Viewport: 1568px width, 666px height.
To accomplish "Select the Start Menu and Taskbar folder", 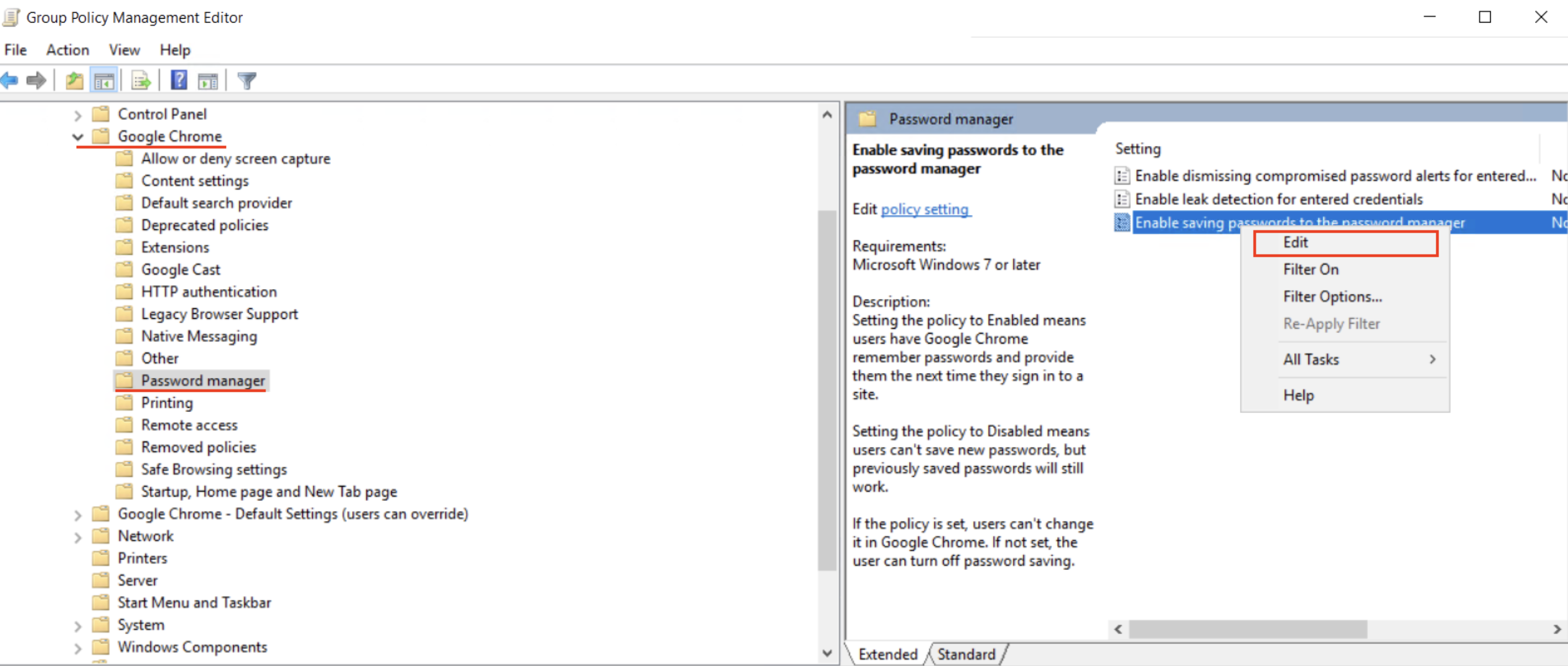I will point(194,603).
